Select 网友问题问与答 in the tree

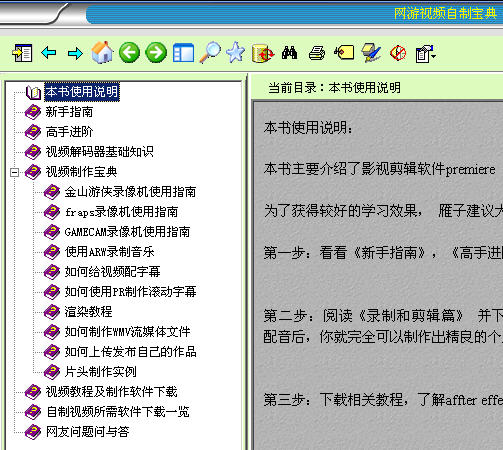coord(87,432)
